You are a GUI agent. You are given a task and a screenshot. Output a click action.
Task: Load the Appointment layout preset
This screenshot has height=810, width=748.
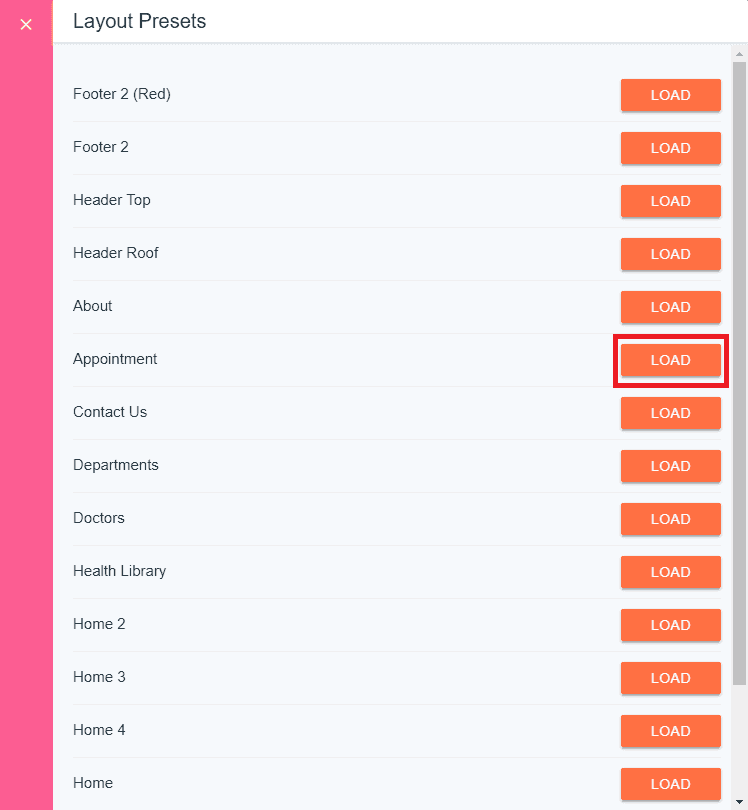(x=670, y=360)
